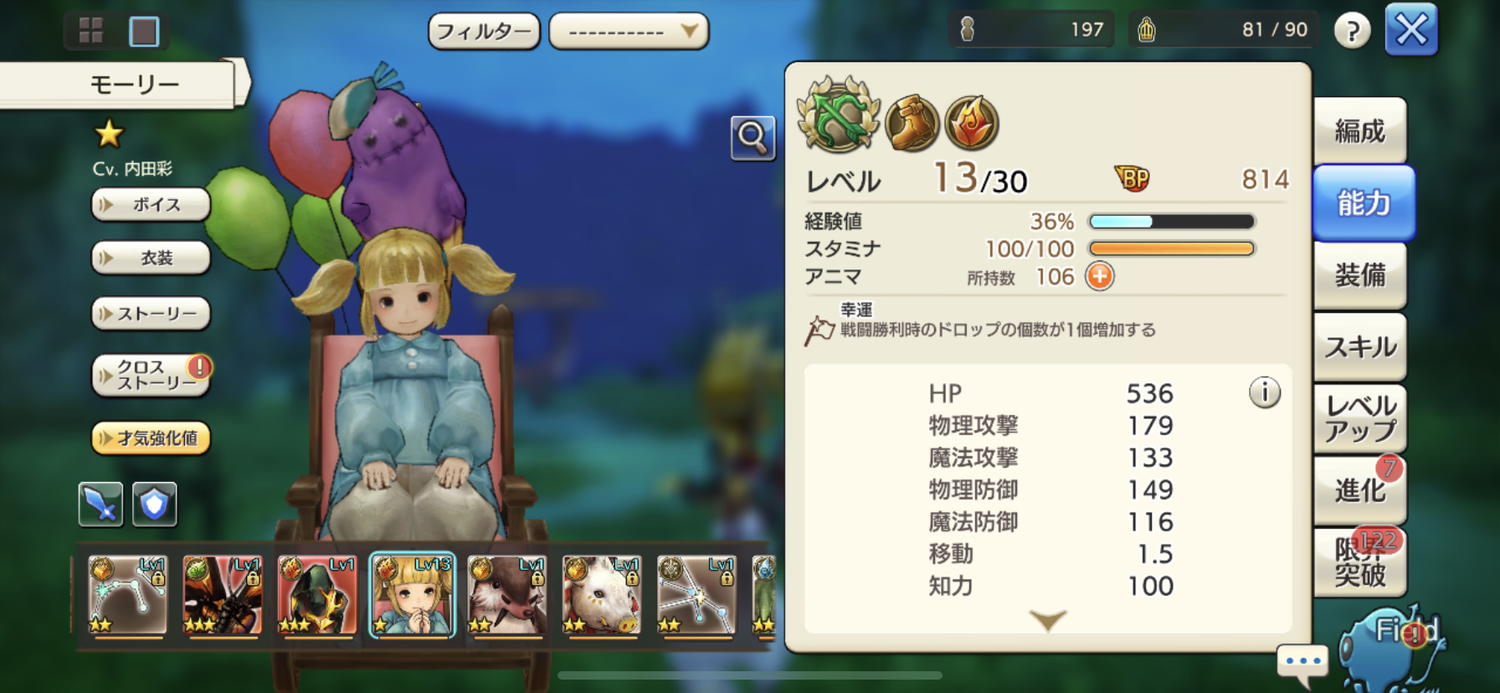Open the フィルター dropdown selector
Screen dimensions: 1500x693
[629, 31]
